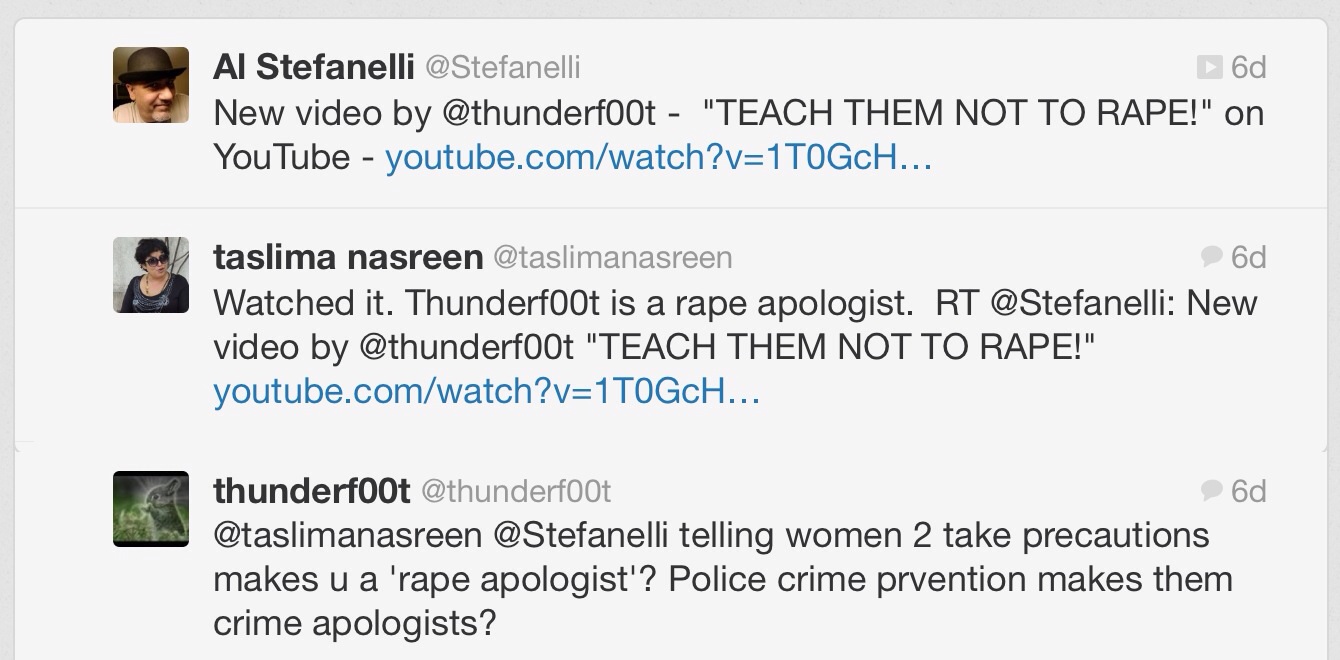
Task: Click @taslimanasreen mention starting thunderf00t's reply
Action: pyautogui.click(x=347, y=535)
